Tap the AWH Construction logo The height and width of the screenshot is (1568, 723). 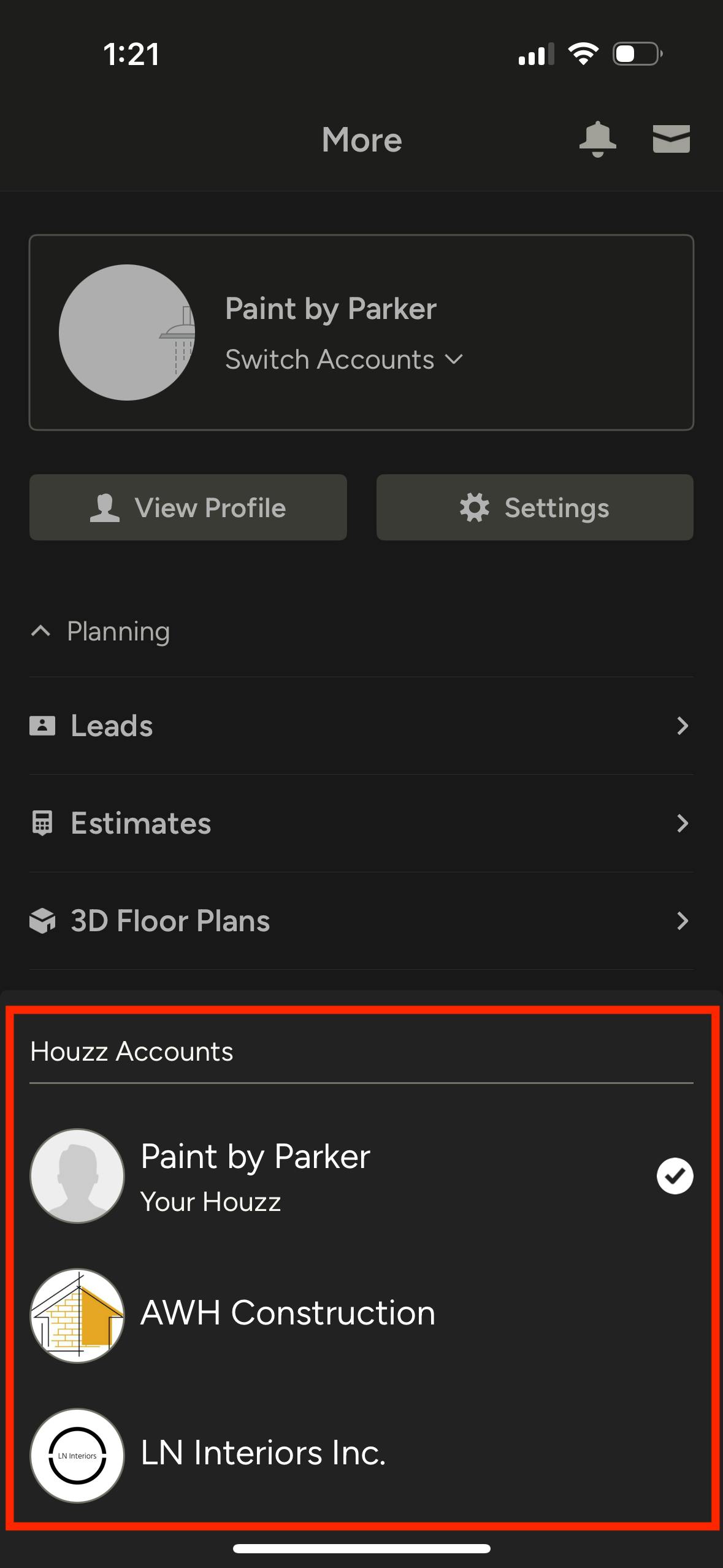click(x=77, y=1316)
